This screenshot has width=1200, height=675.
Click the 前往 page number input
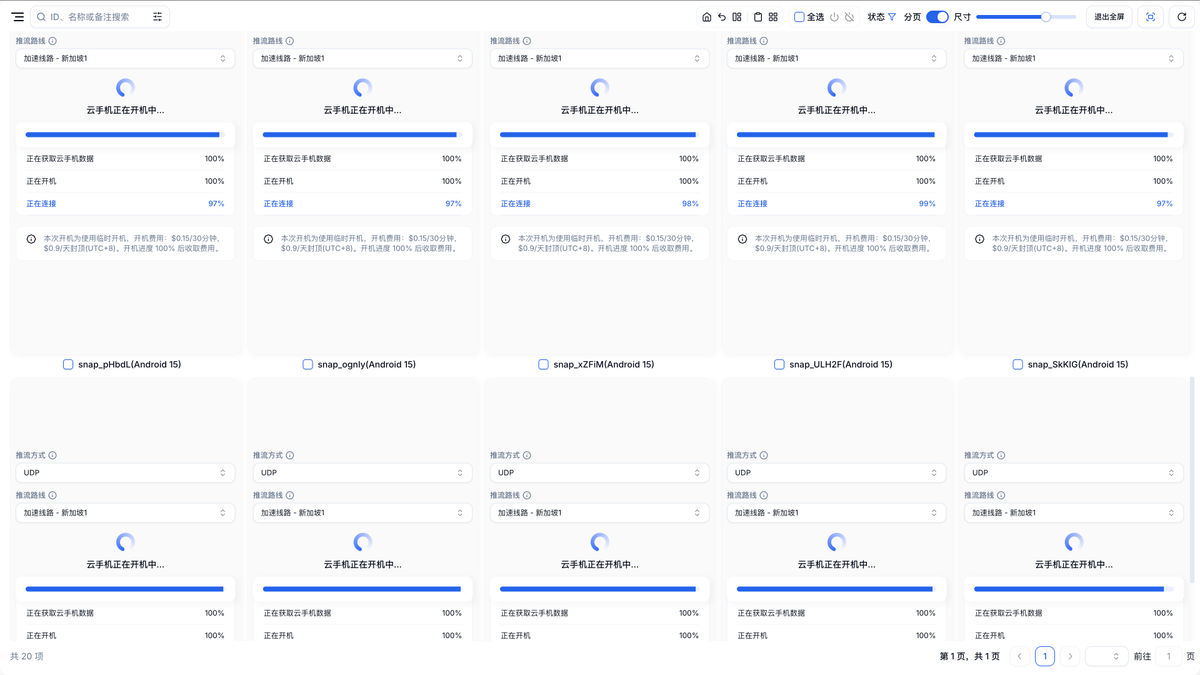tap(1168, 656)
